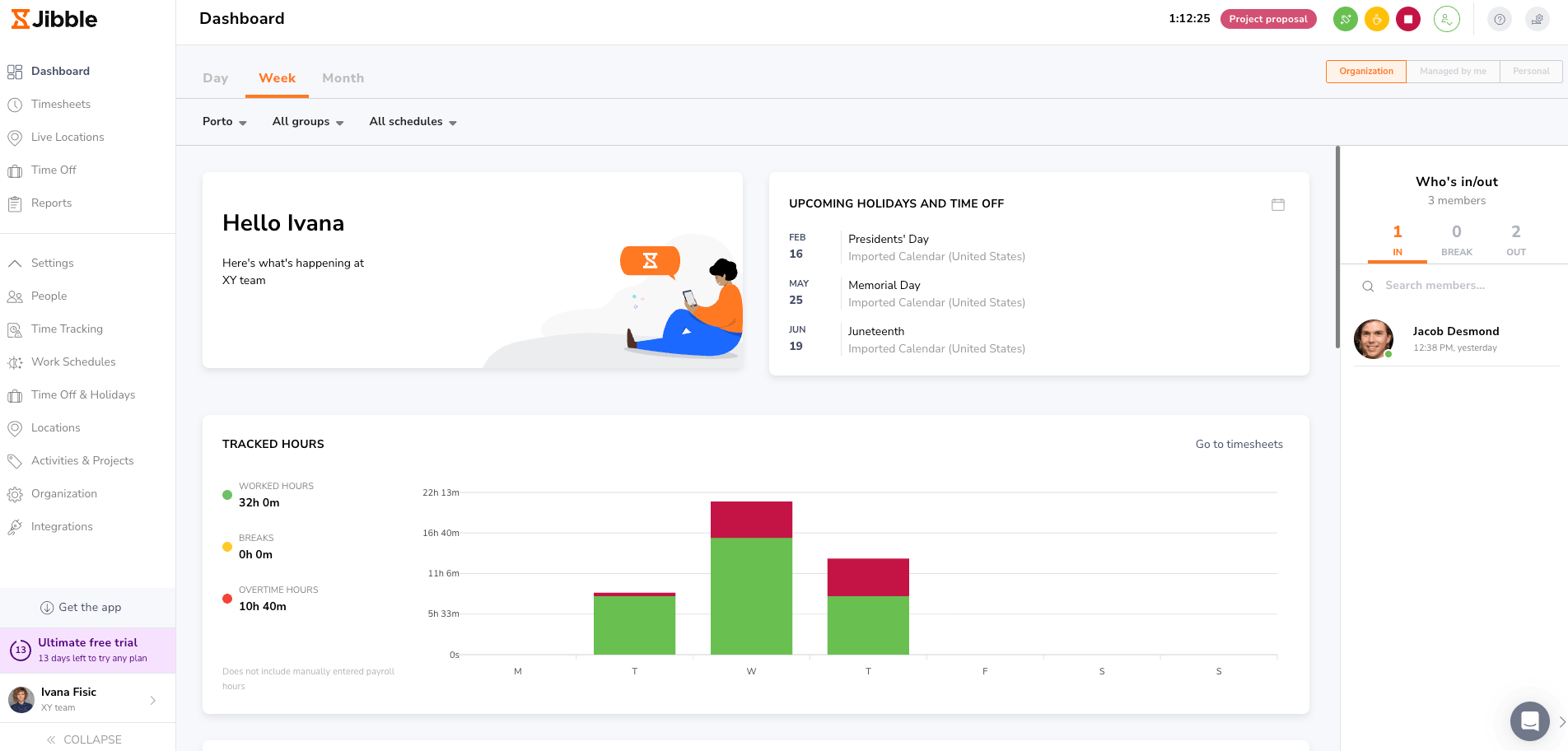This screenshot has height=751, width=1568.
Task: Switch to the Month tab
Action: [x=343, y=78]
